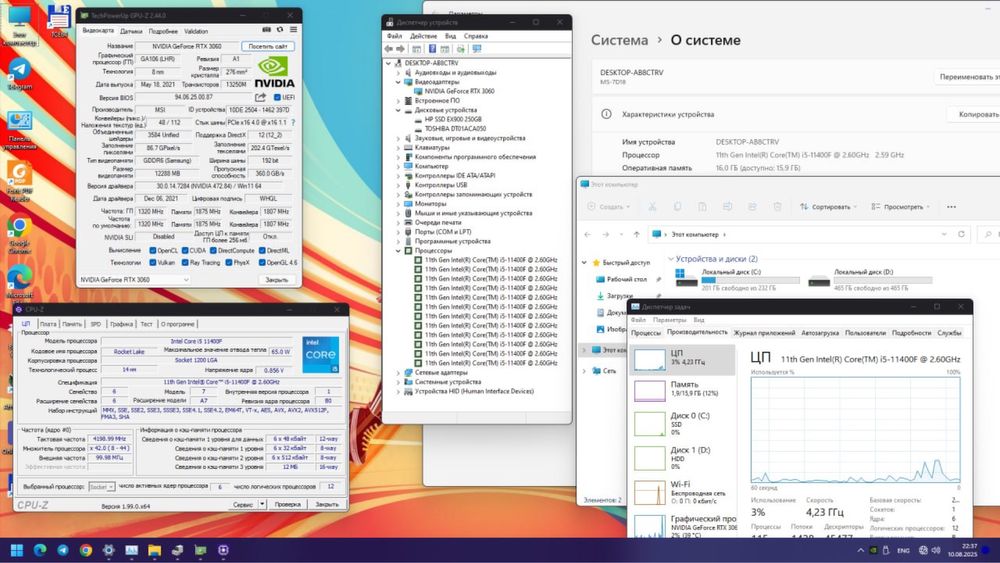Toggle the CUDA checkbox

185,251
